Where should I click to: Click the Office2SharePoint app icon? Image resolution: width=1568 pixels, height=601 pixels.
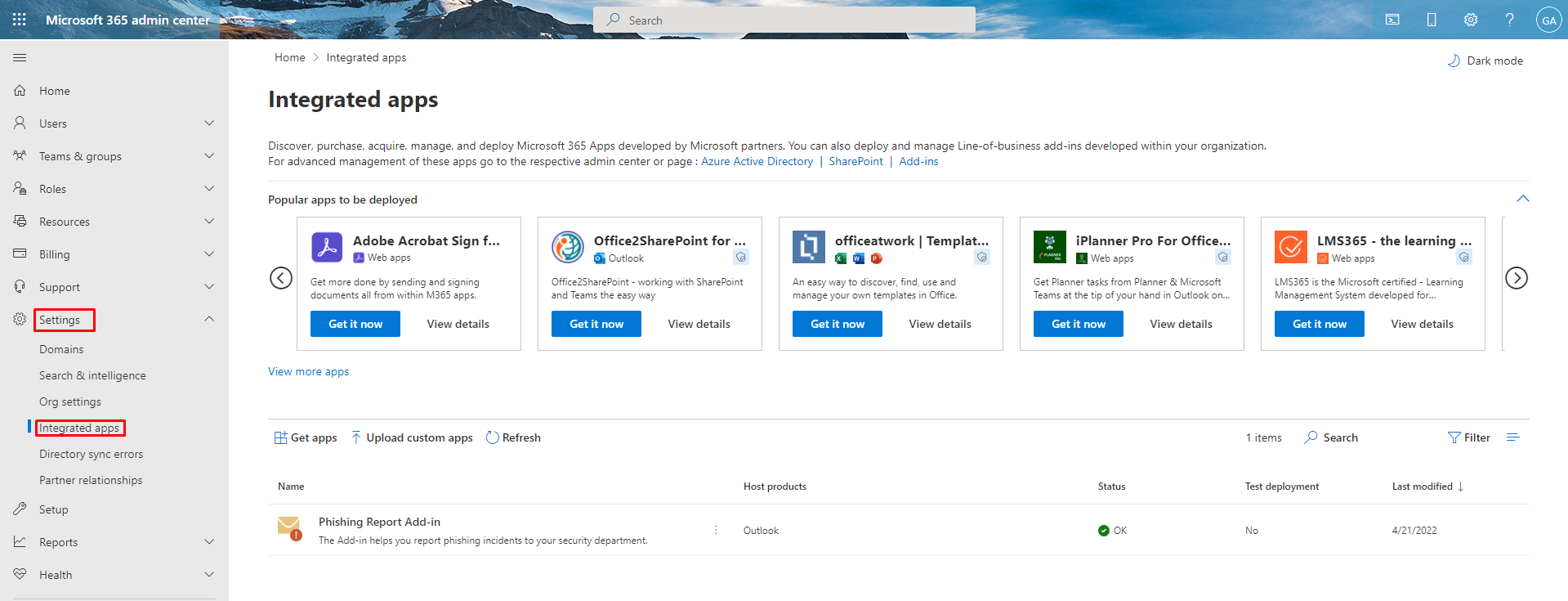[x=568, y=246]
